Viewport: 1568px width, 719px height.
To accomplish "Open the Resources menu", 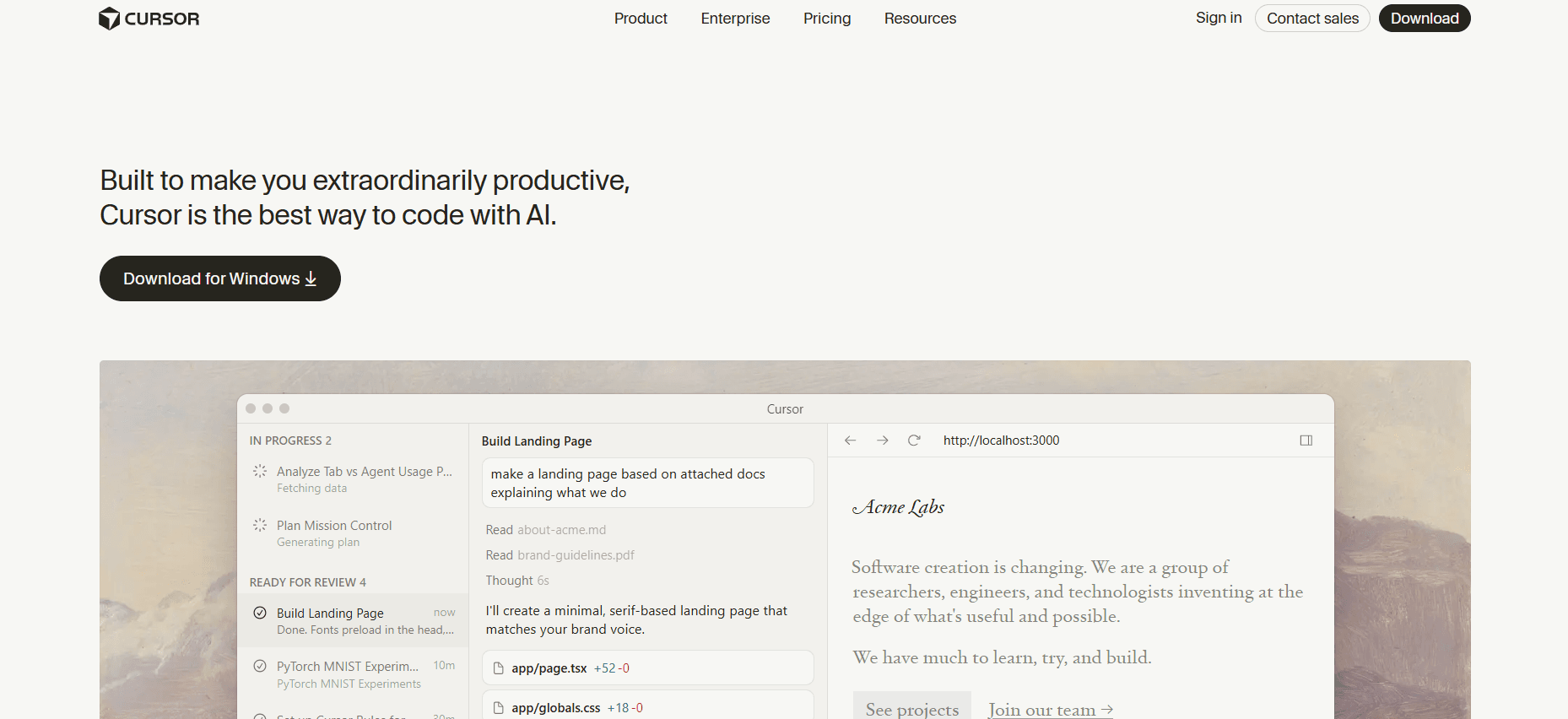I will point(920,19).
